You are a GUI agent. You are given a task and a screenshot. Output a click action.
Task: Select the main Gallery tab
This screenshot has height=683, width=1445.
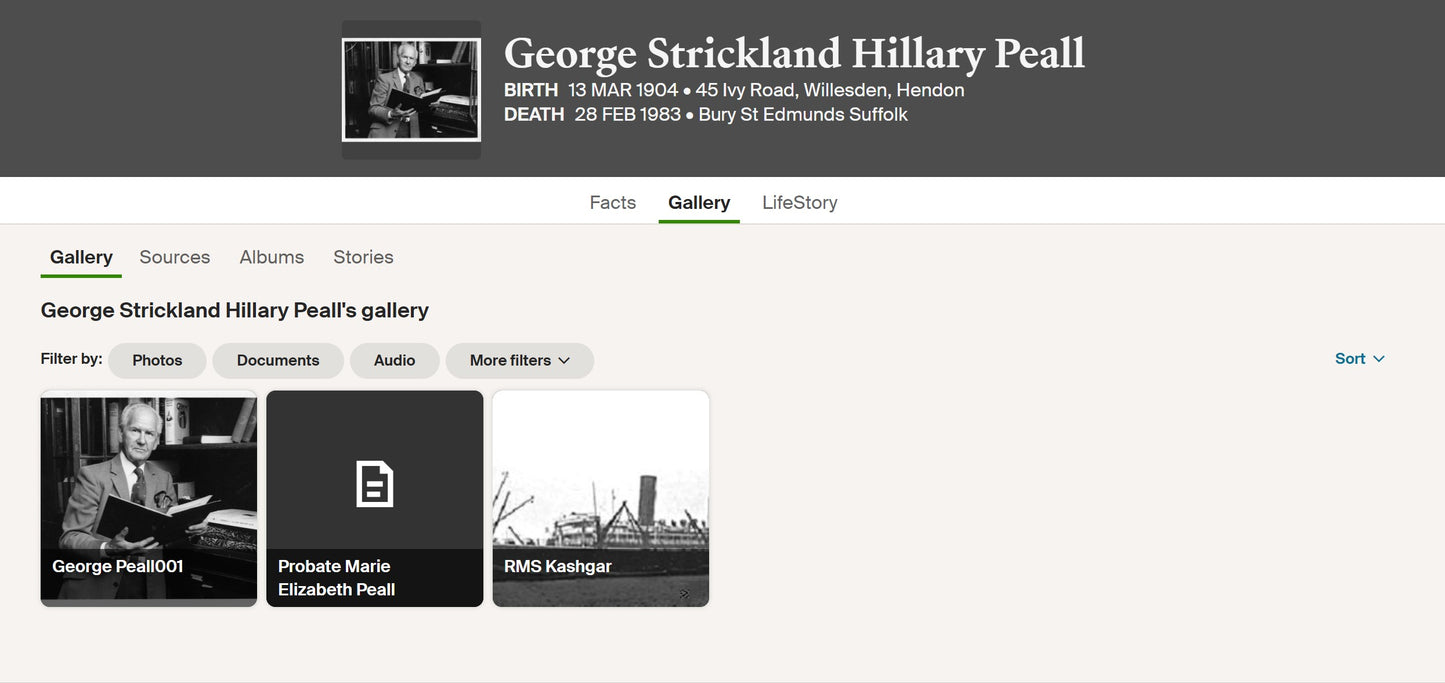[x=699, y=202]
